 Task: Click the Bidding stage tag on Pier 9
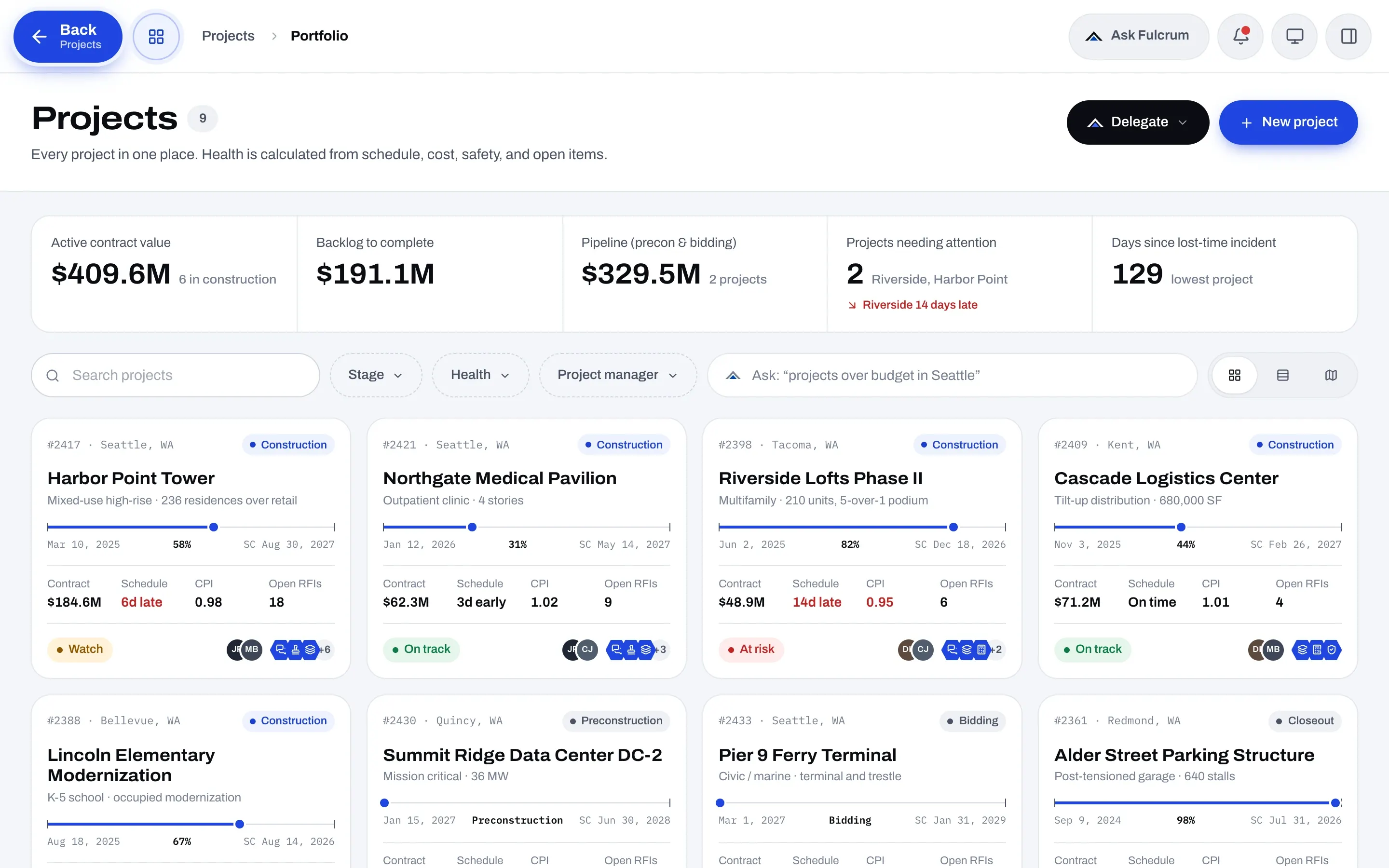coord(972,721)
